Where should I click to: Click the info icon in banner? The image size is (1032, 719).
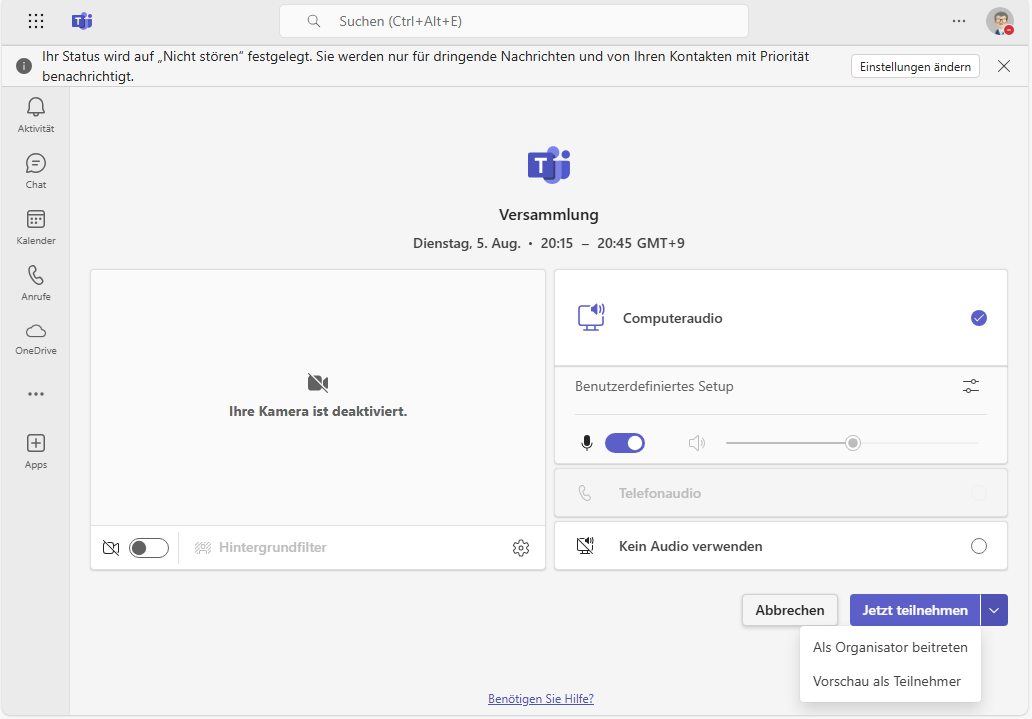pyautogui.click(x=24, y=66)
